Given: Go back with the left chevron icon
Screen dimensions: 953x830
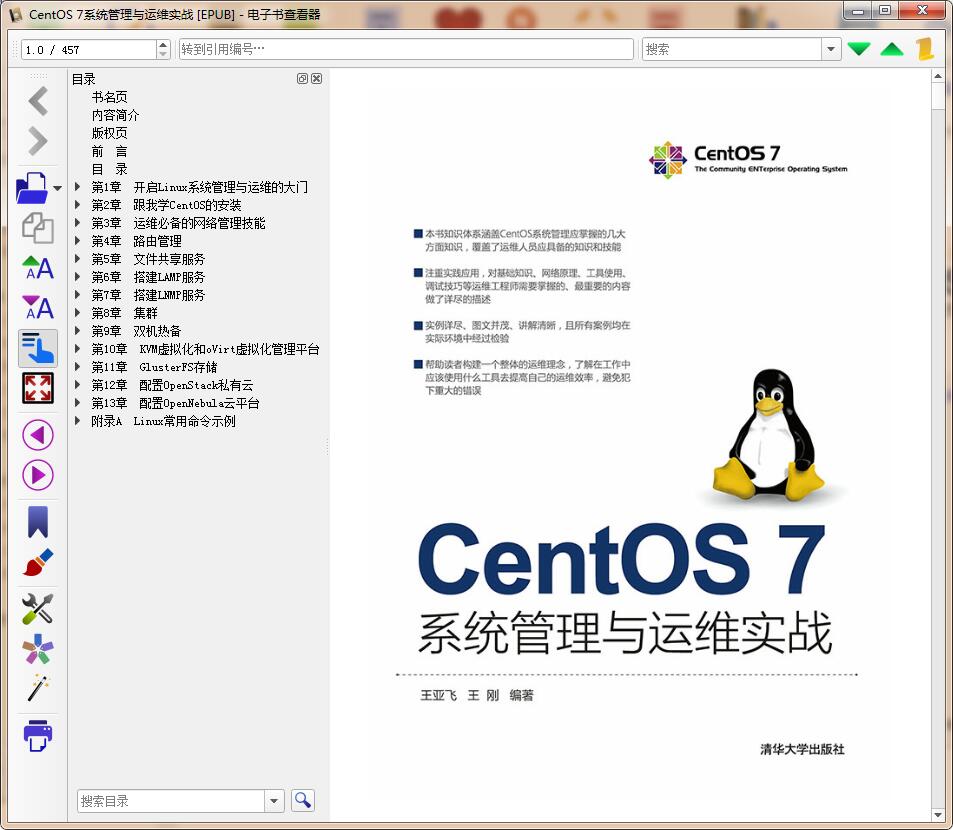Looking at the screenshot, I should pos(38,101).
